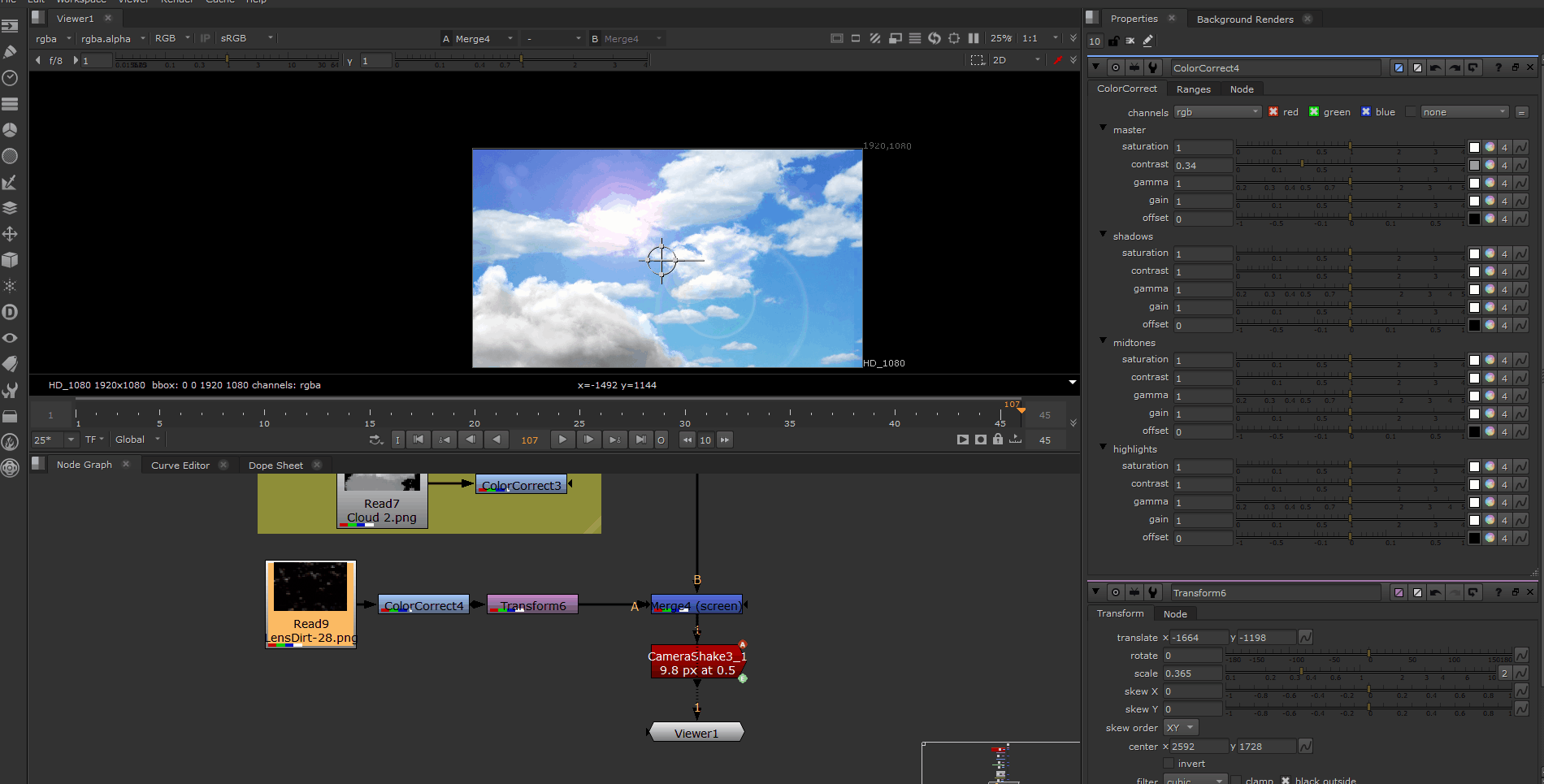Image resolution: width=1544 pixels, height=784 pixels.
Task: Open the A input Merge4 dropdown
Action: (484, 38)
